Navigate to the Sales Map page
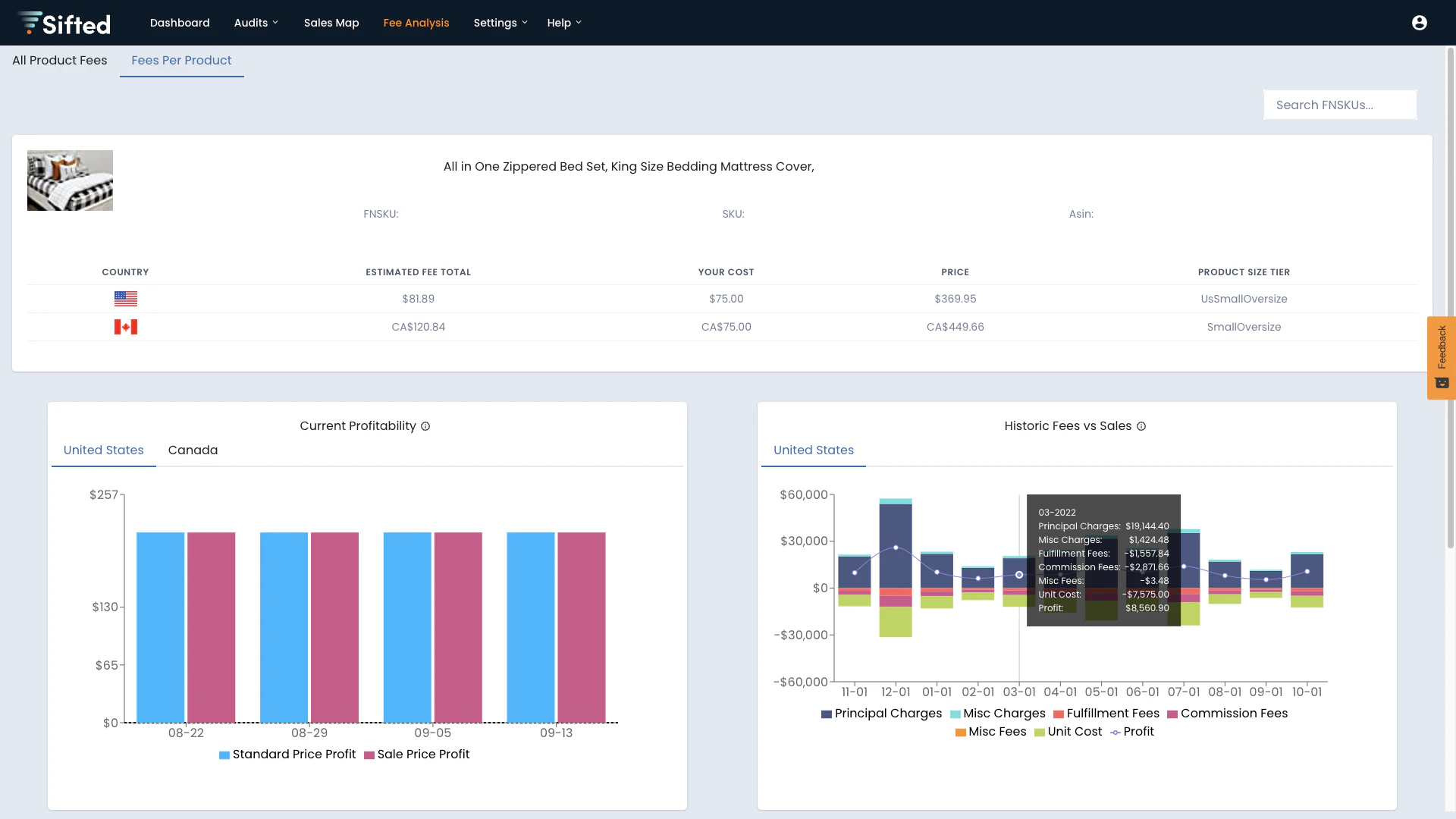The height and width of the screenshot is (819, 1456). point(331,23)
